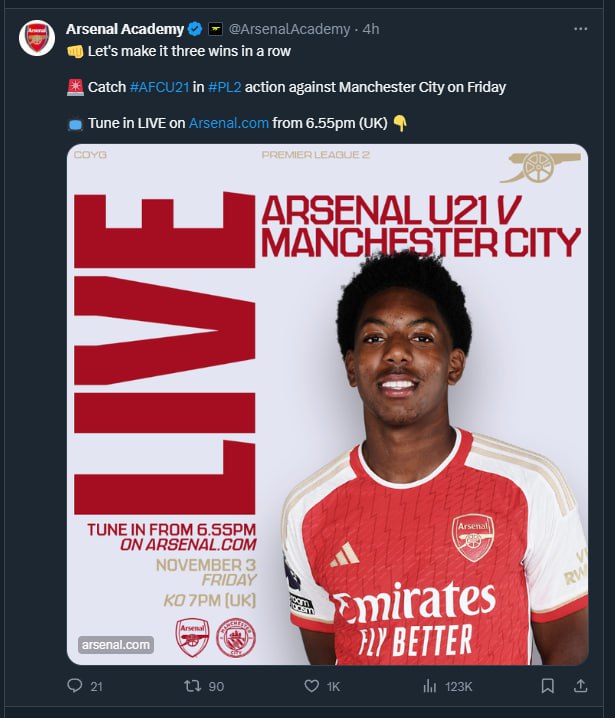Click the 90 reposts count

point(217,686)
